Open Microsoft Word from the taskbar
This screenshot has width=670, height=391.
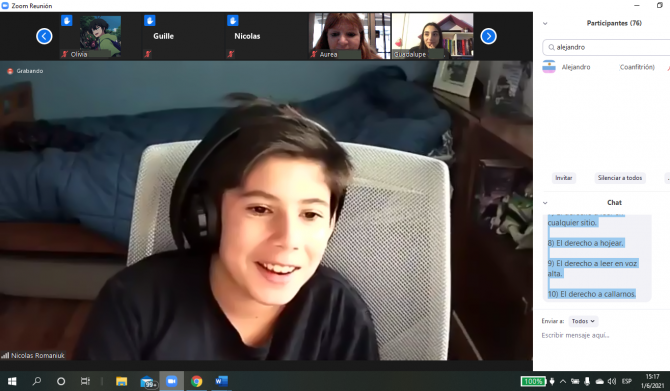tap(221, 381)
